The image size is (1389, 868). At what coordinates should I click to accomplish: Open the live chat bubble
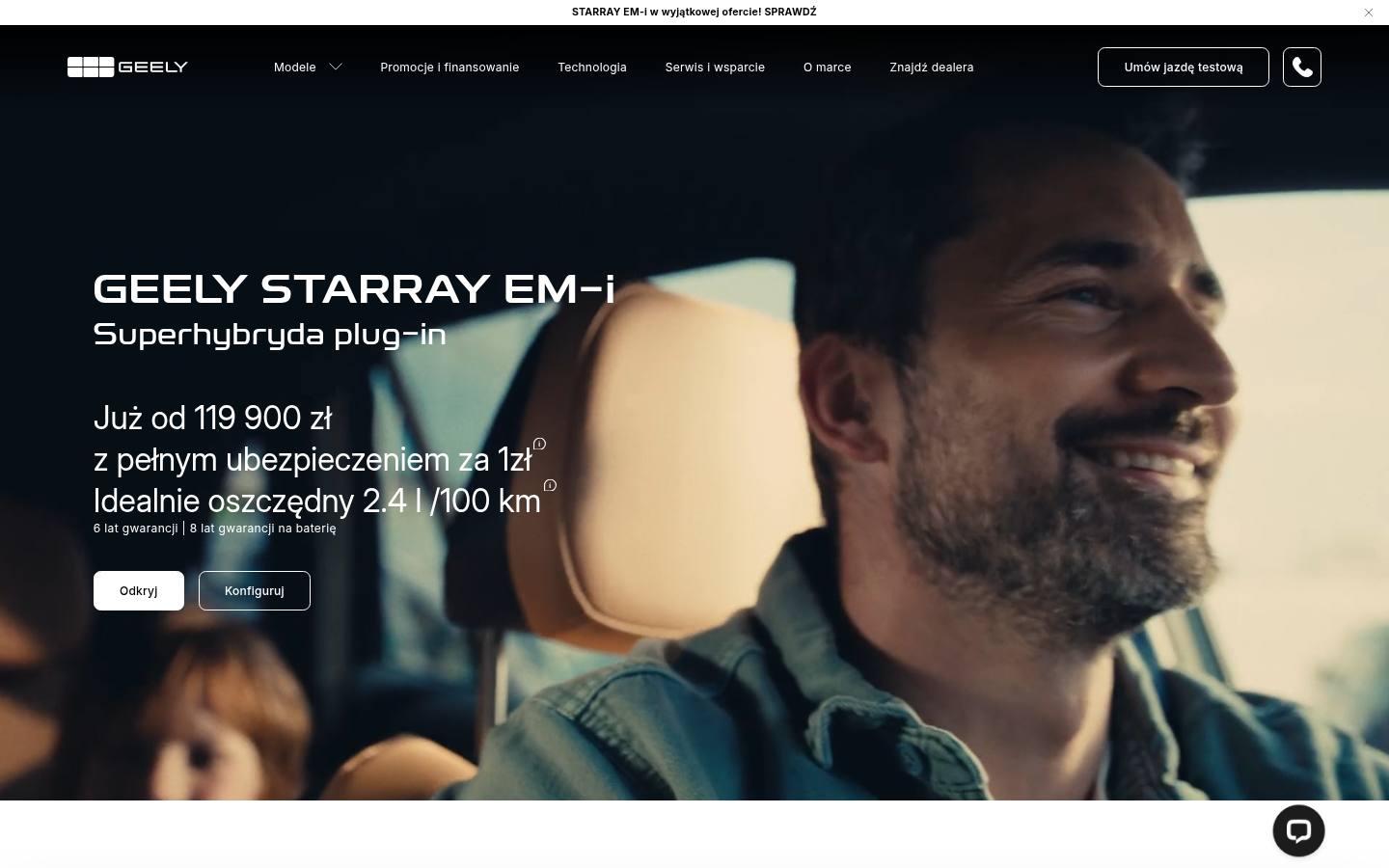[1298, 830]
